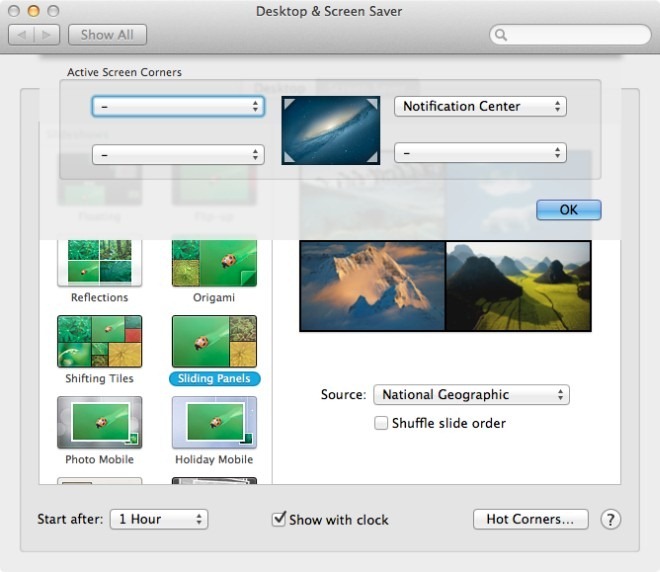Choose the Shifting Tiles screen saver
The image size is (660, 572).
pyautogui.click(x=99, y=341)
